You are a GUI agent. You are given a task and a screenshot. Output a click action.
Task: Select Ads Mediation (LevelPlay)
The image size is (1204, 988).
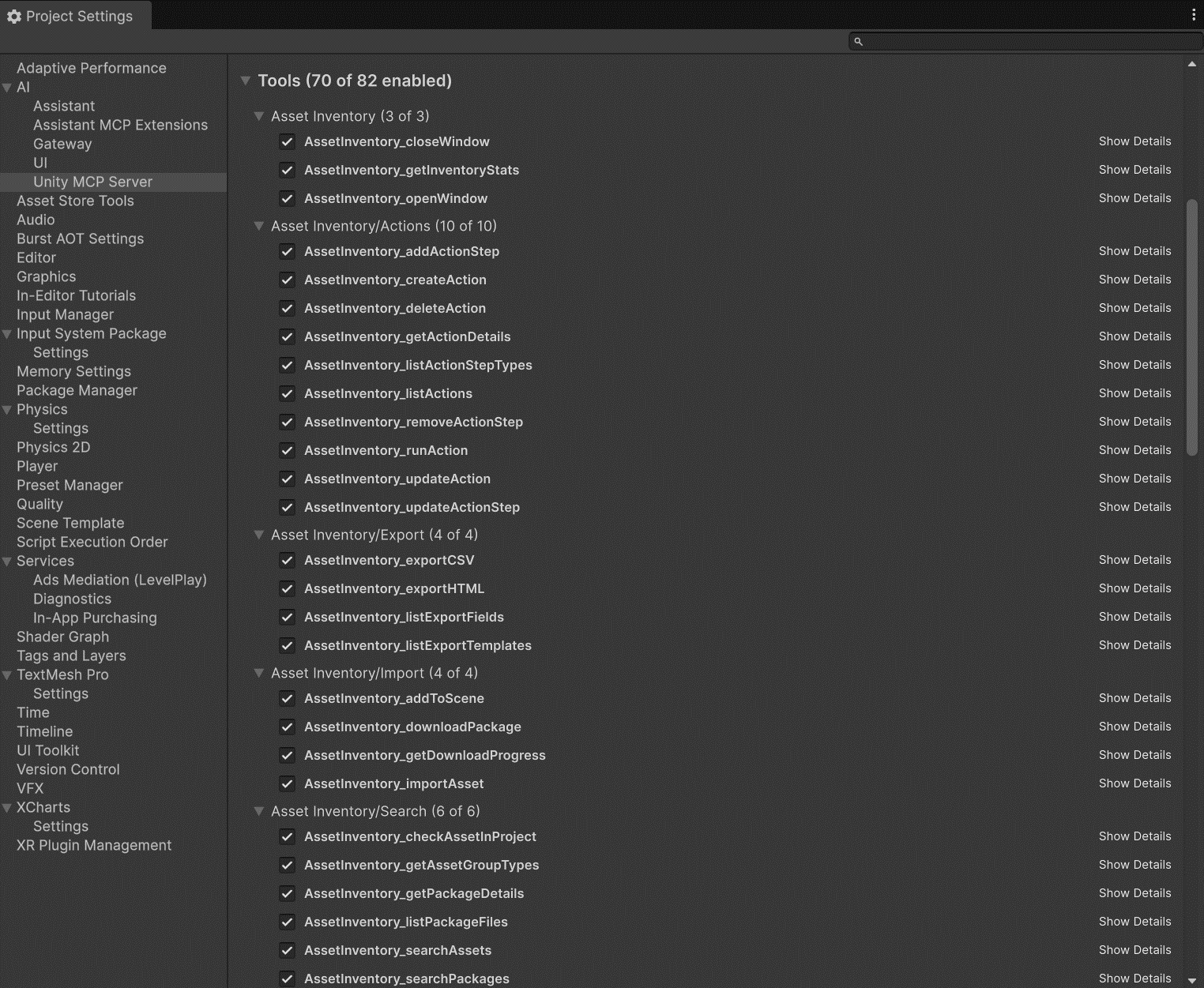coord(120,580)
